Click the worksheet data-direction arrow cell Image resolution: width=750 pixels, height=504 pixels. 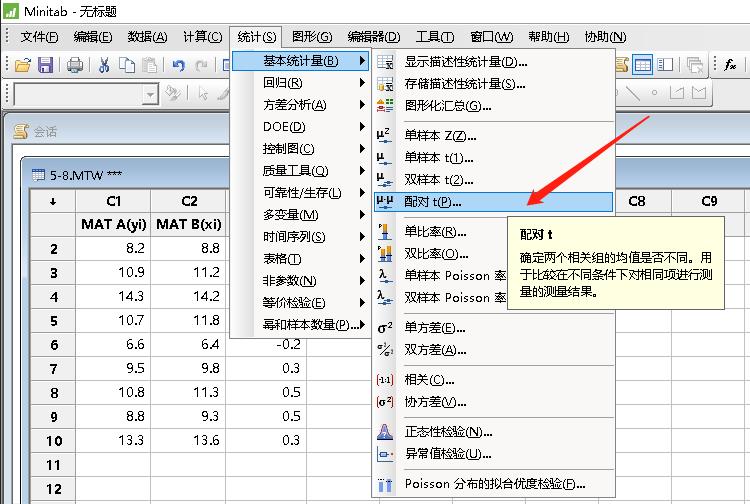tap(53, 201)
